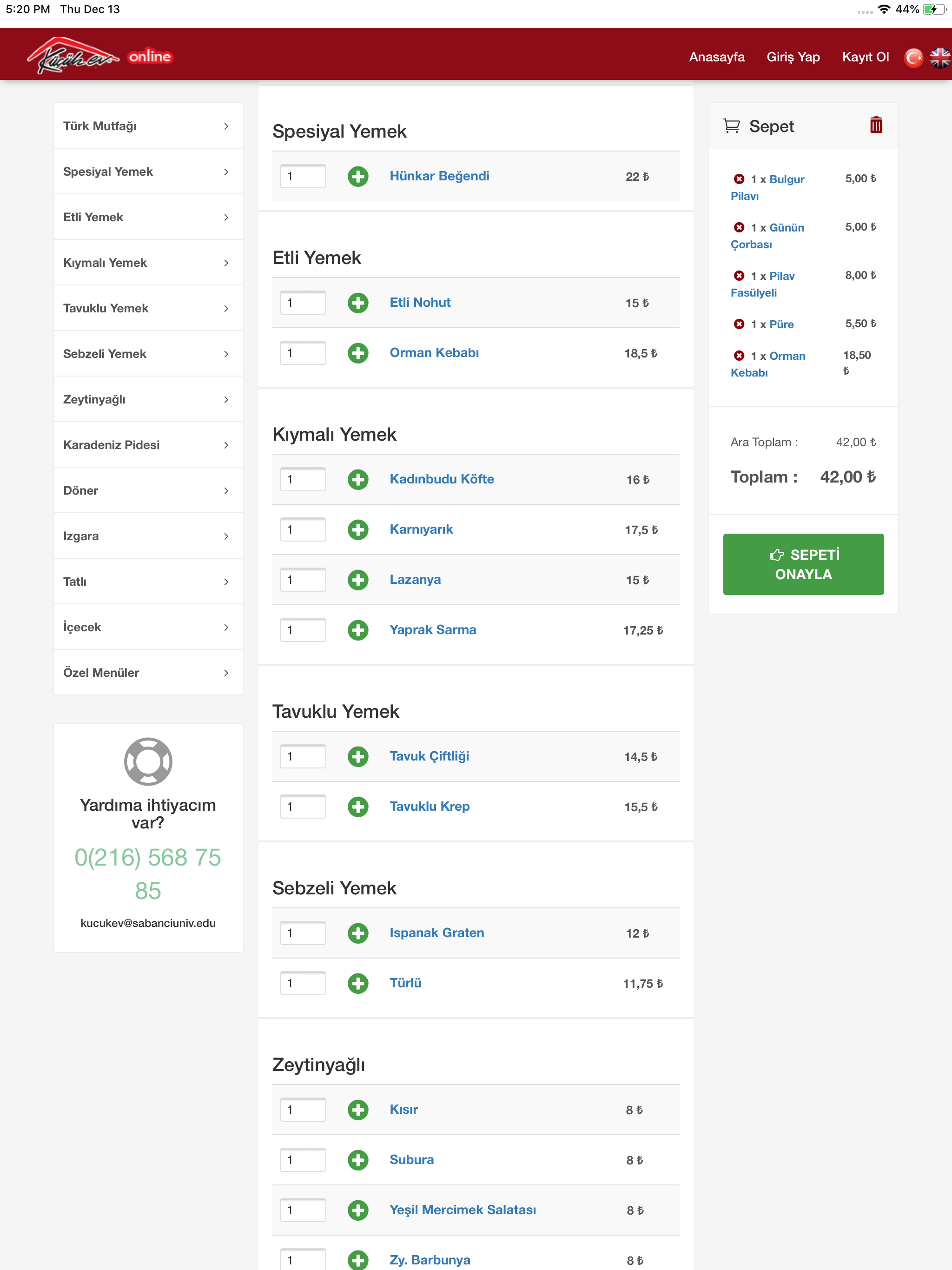Click the Küçükev online logo
952x1270 pixels.
pyautogui.click(x=99, y=56)
